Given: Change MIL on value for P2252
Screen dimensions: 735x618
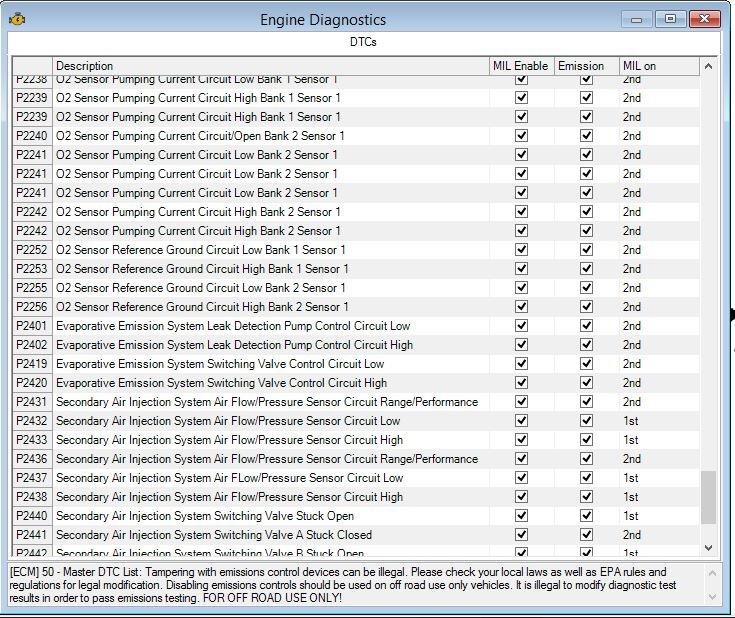Looking at the screenshot, I should [x=659, y=250].
